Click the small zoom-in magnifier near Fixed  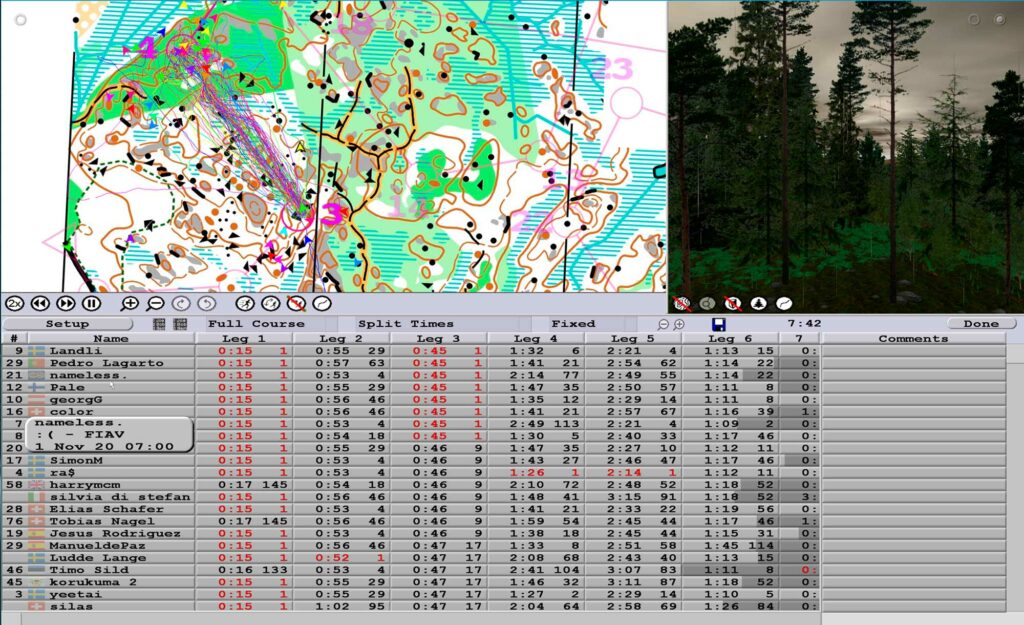coord(679,325)
